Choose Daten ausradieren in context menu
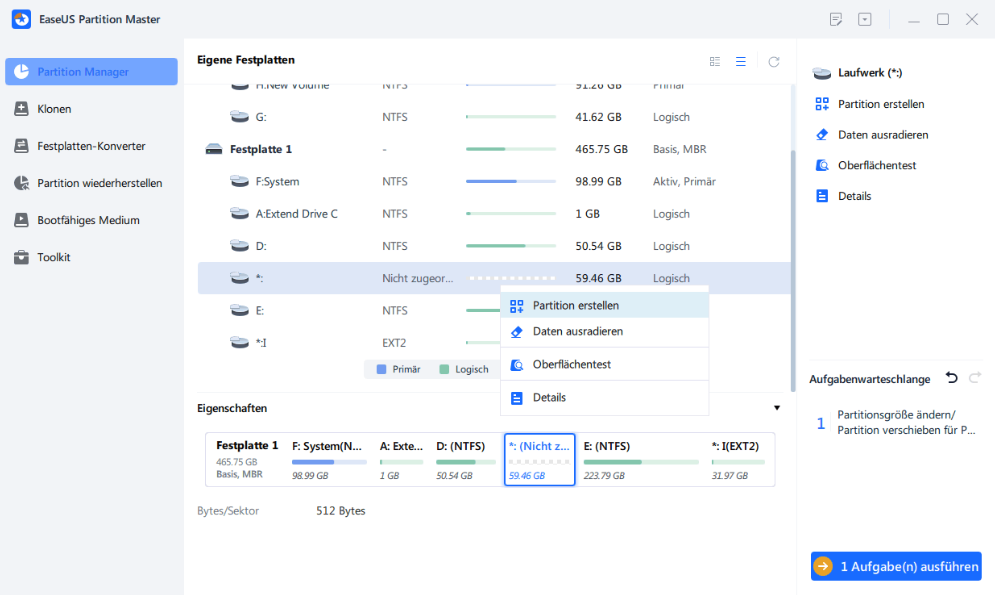995x595 pixels. [x=578, y=331]
